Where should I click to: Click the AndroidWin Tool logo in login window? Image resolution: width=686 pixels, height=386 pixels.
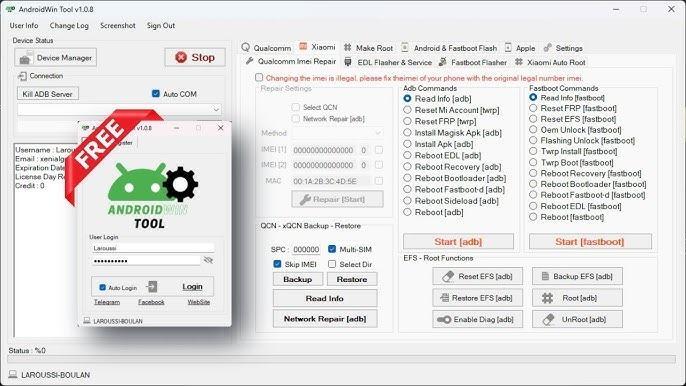coord(152,196)
